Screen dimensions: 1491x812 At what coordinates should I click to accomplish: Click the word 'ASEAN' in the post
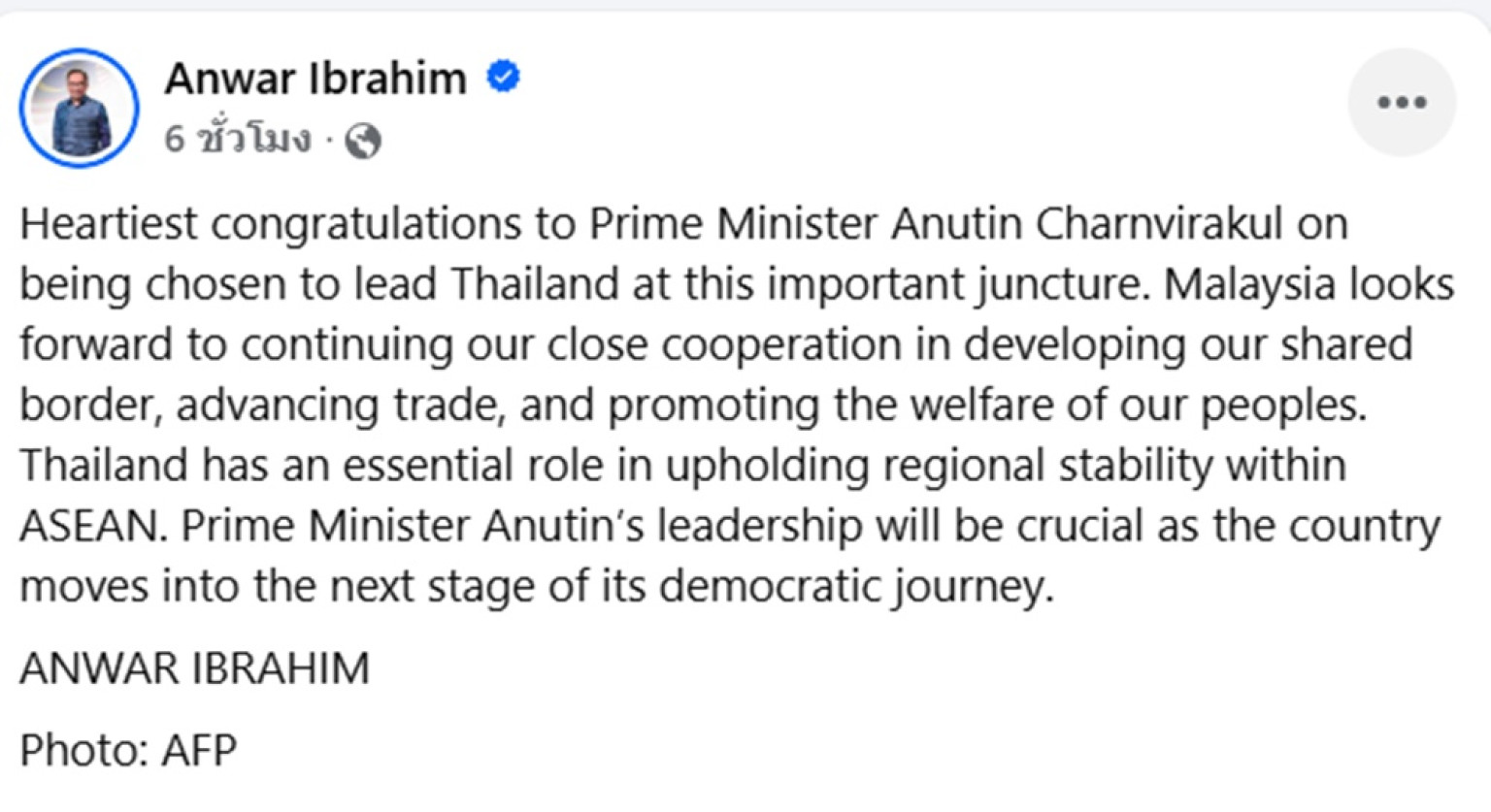[x=93, y=526]
